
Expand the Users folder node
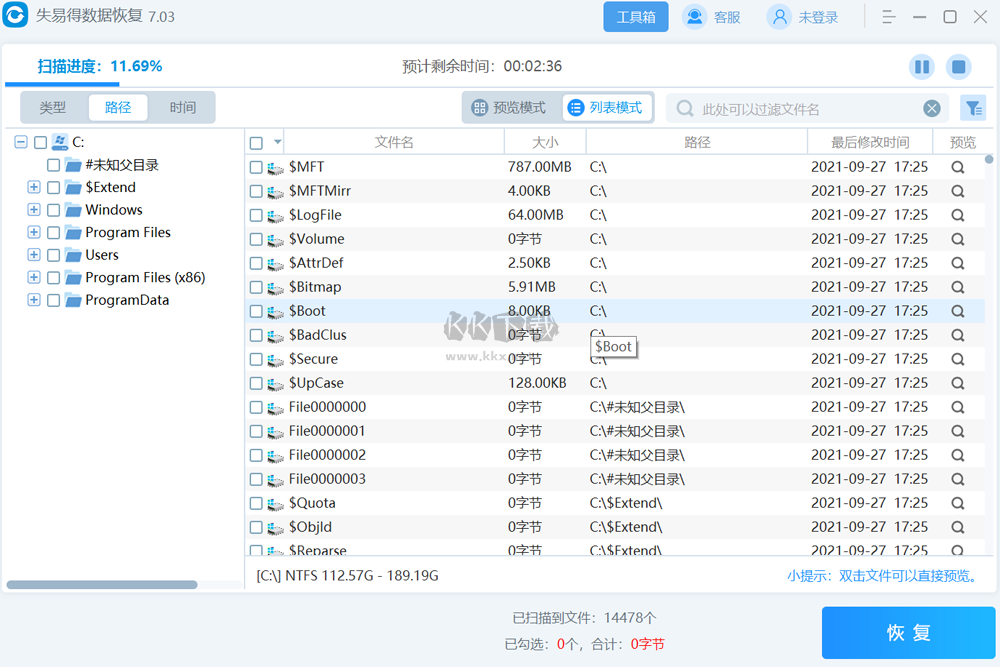tap(34, 255)
